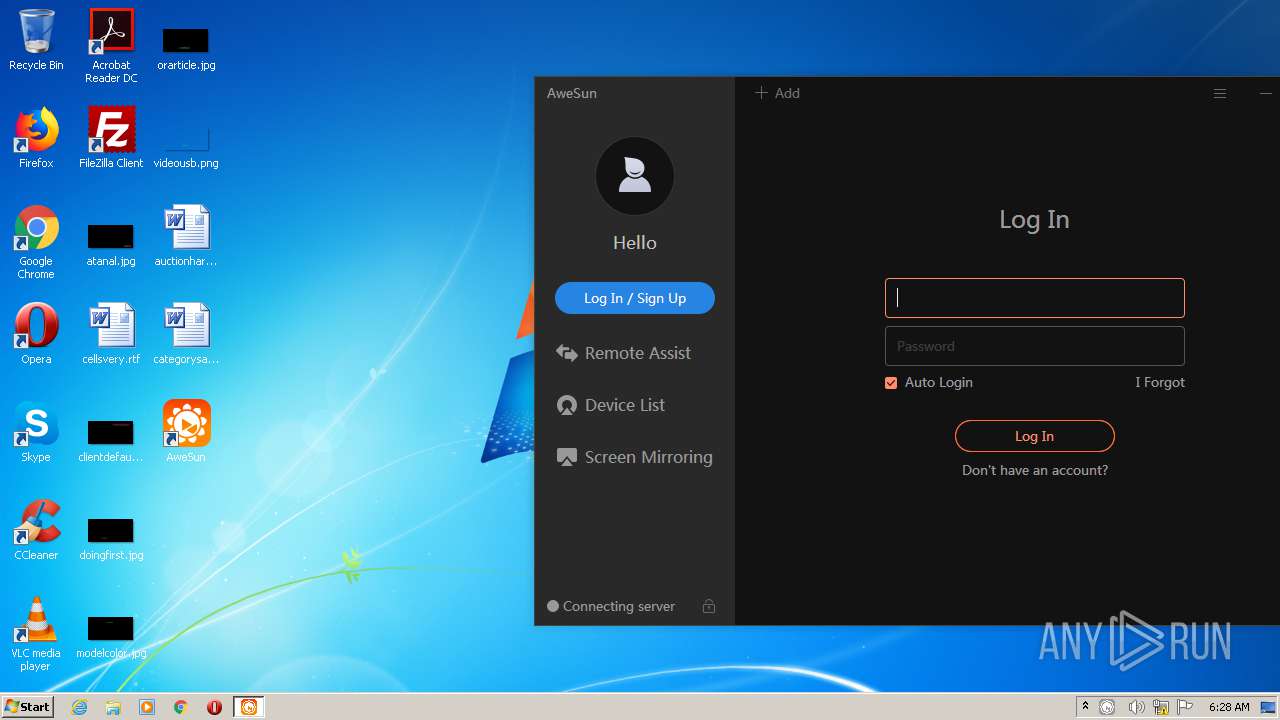Select the FileZilla Client desktop icon
The height and width of the screenshot is (720, 1280).
point(111,138)
